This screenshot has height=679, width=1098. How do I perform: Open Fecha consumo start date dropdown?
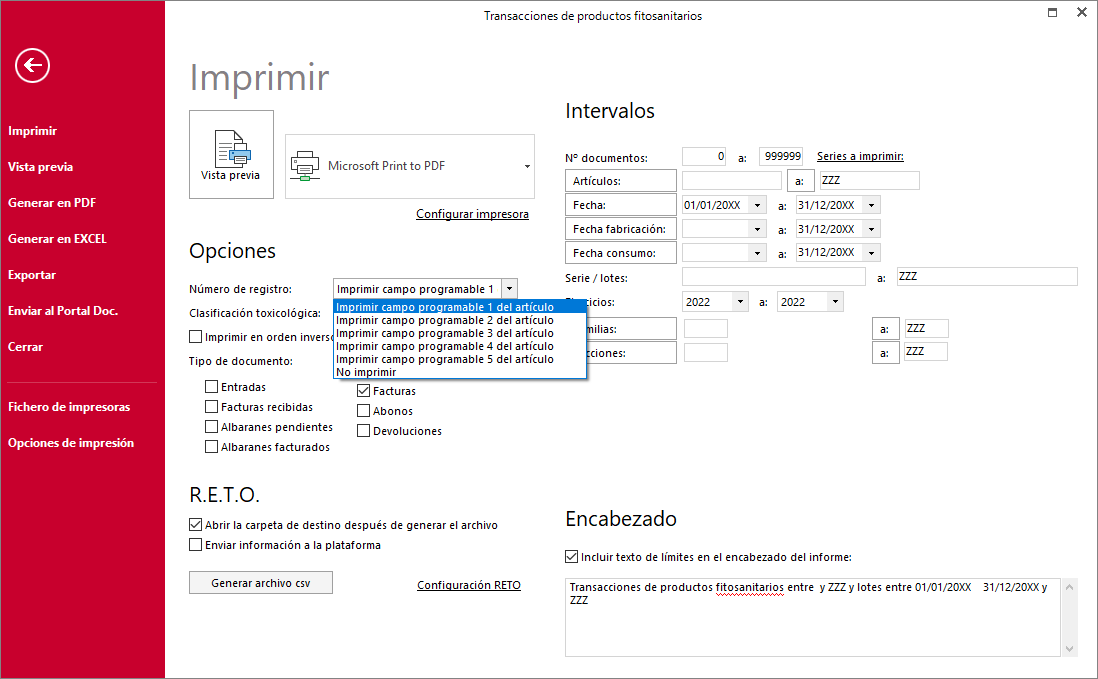757,253
